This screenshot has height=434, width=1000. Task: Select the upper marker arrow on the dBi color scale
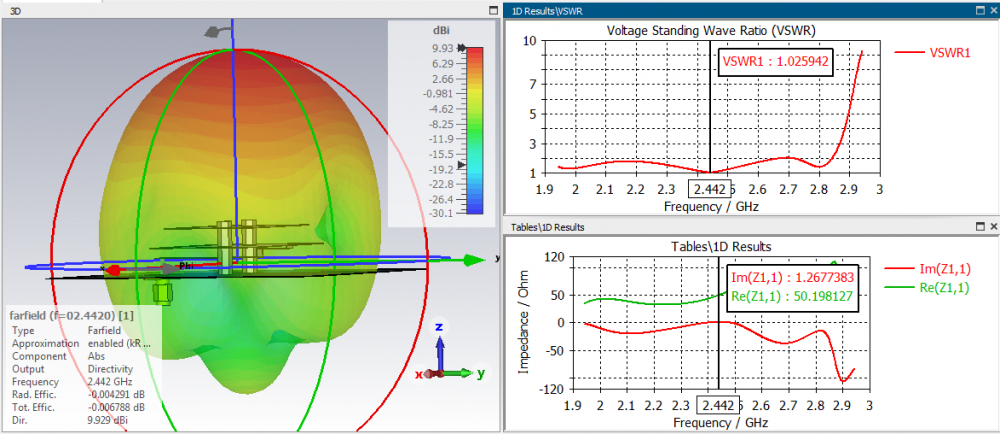coord(462,48)
